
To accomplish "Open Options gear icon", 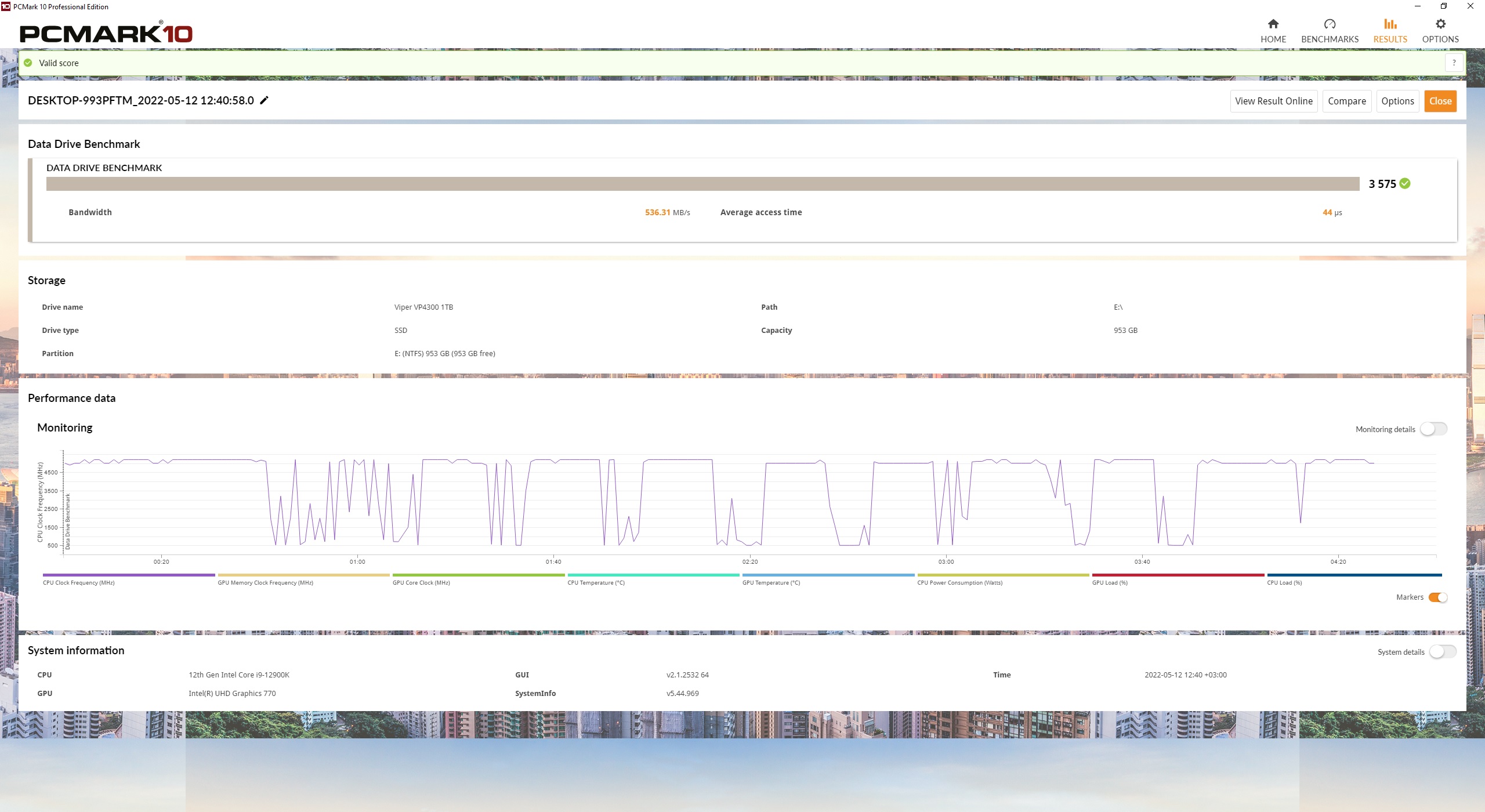I will [1440, 24].
